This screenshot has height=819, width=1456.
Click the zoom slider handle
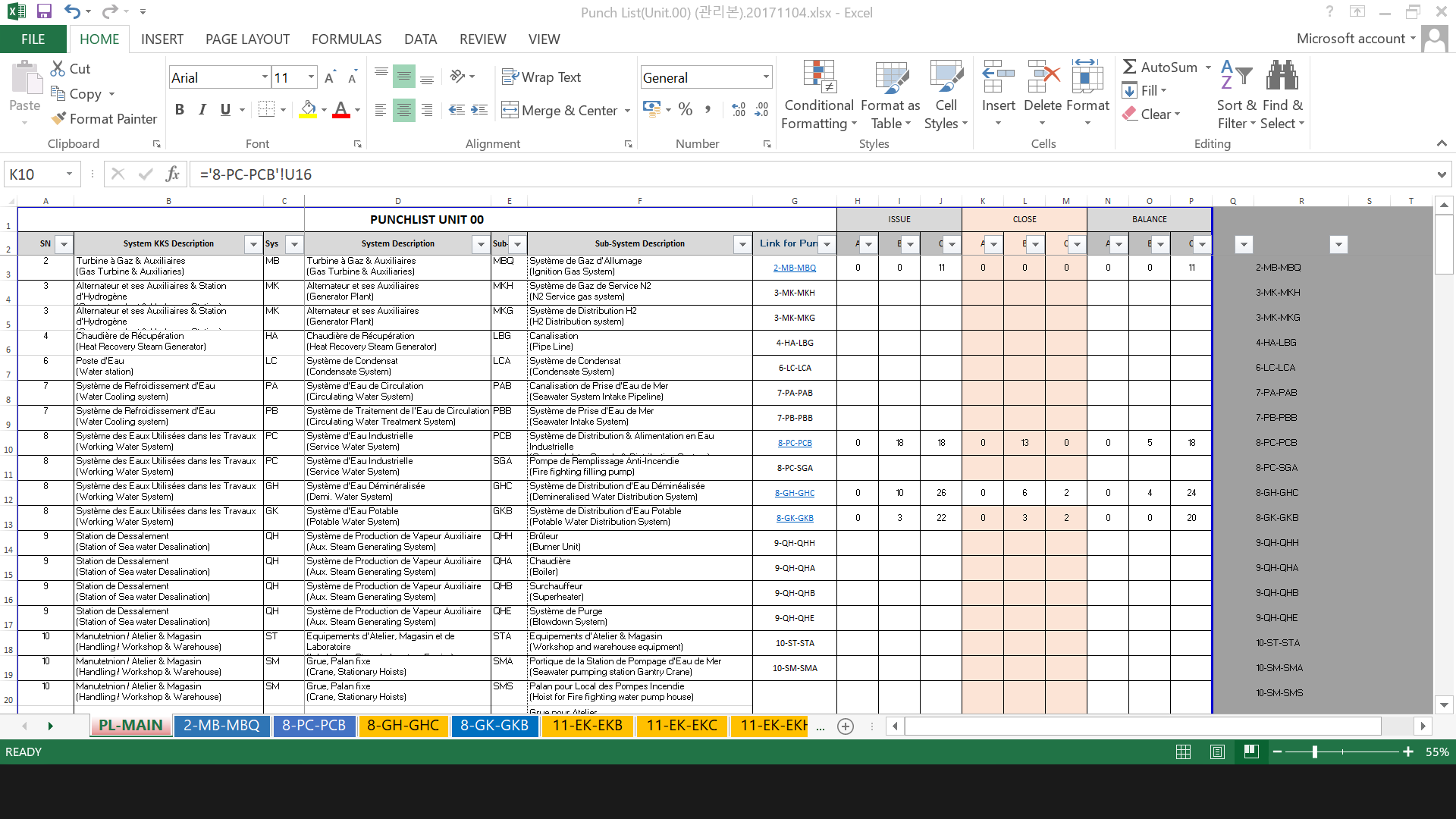(x=1315, y=752)
